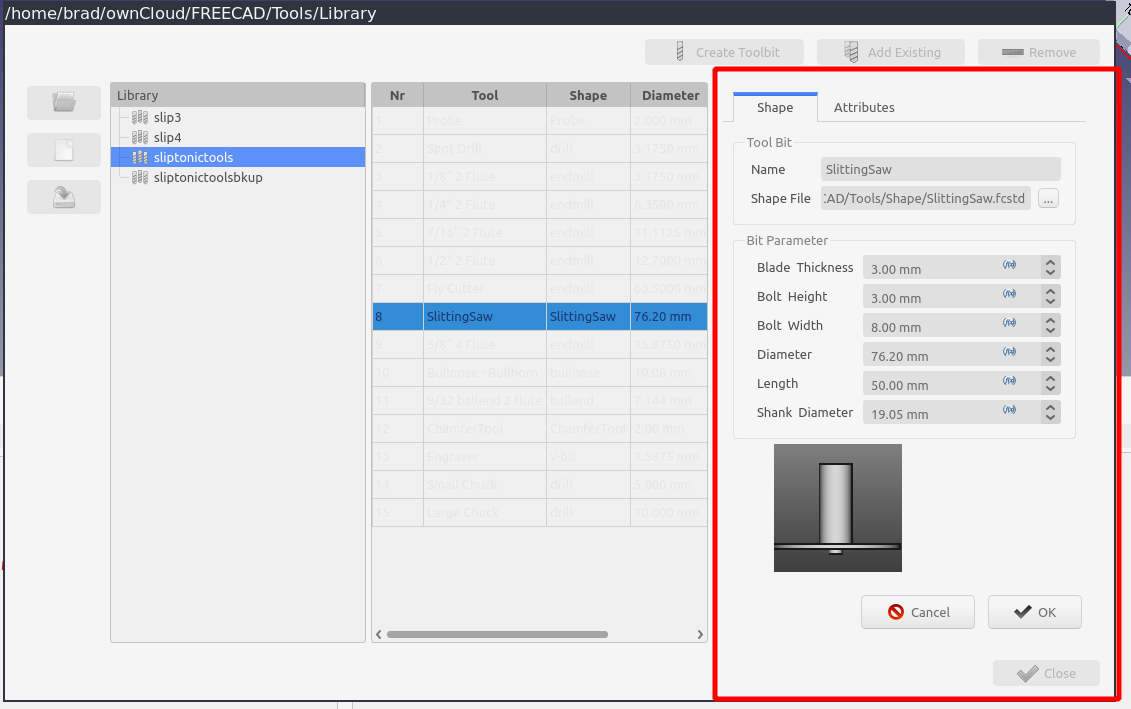1131x709 pixels.
Task: Click the Bolt Height value field
Action: (951, 296)
